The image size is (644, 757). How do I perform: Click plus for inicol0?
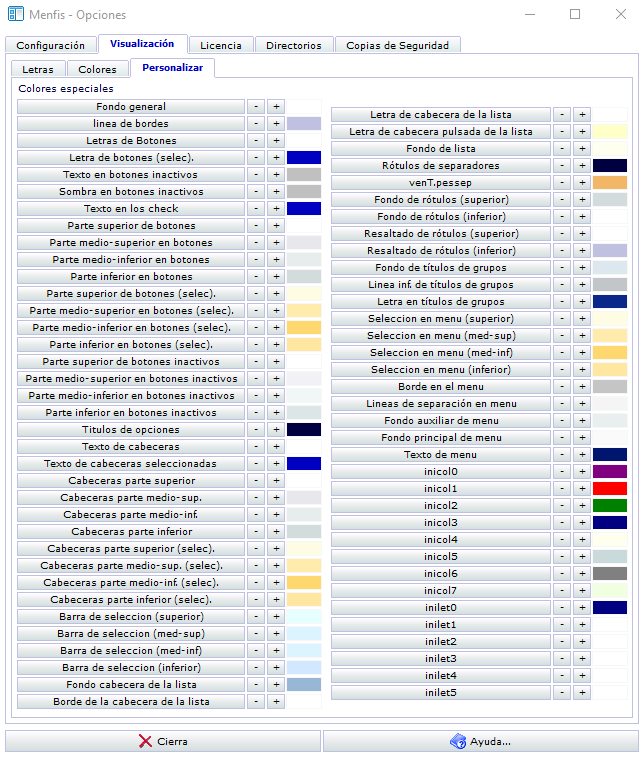click(582, 472)
